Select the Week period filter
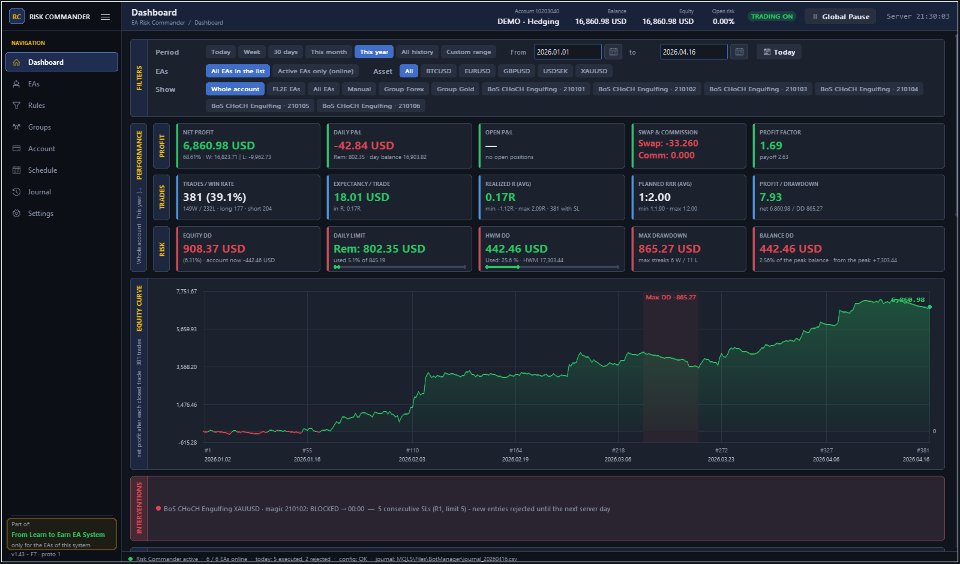960x564 pixels. pos(252,52)
